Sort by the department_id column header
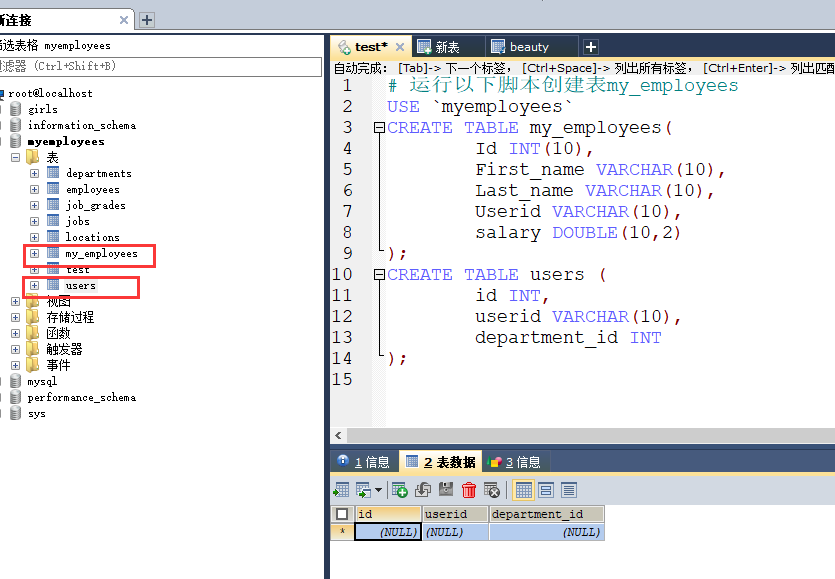This screenshot has height=579, width=835. [x=547, y=514]
